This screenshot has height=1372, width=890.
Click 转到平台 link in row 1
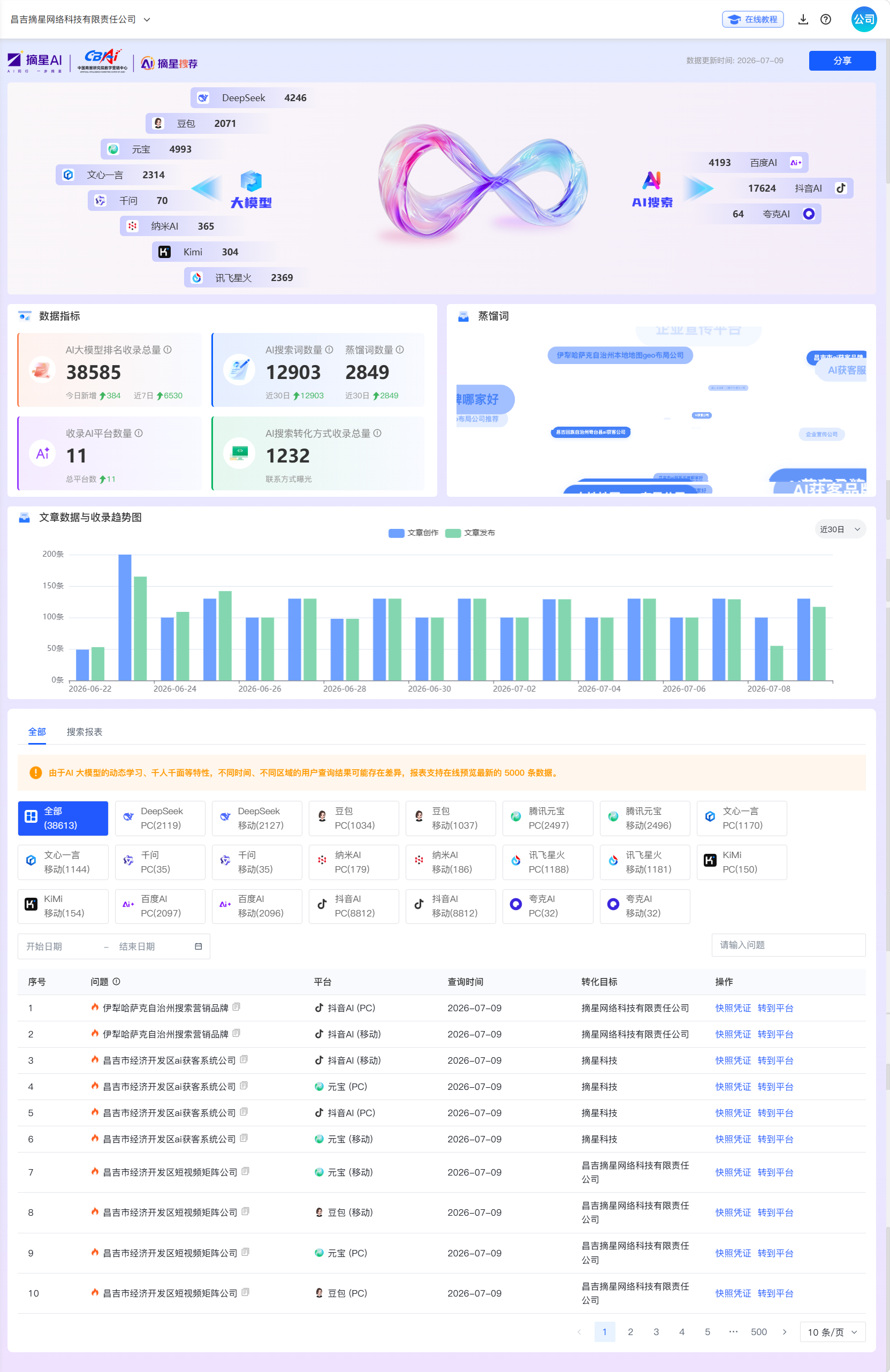coord(775,1007)
